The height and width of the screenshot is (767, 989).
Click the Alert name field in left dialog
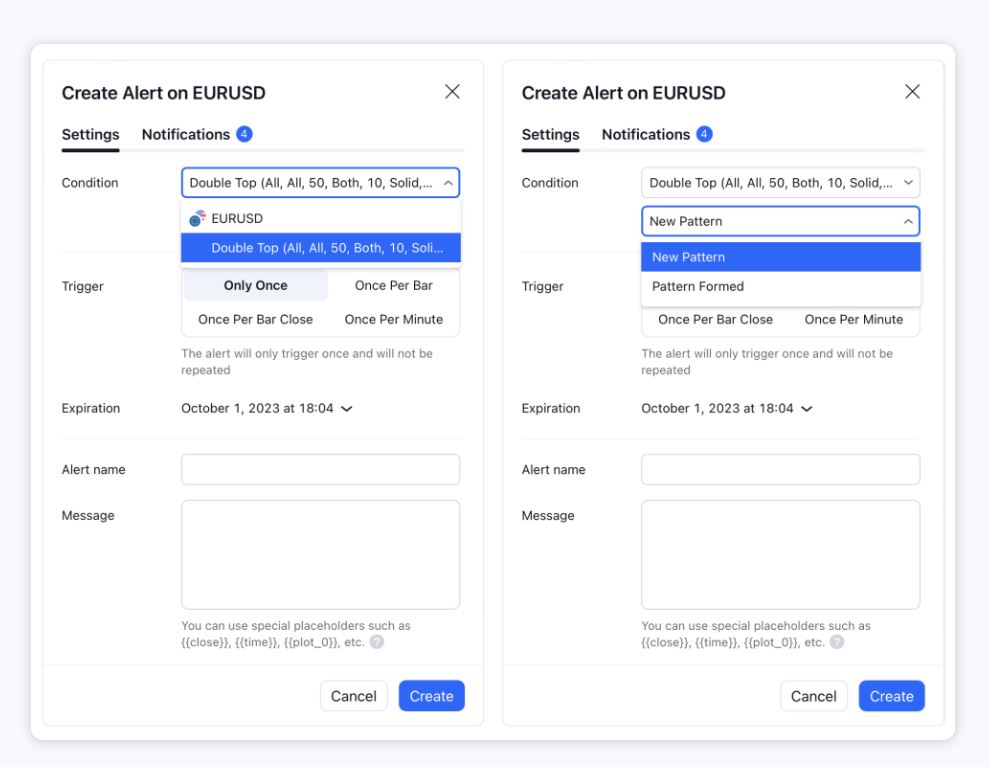320,469
